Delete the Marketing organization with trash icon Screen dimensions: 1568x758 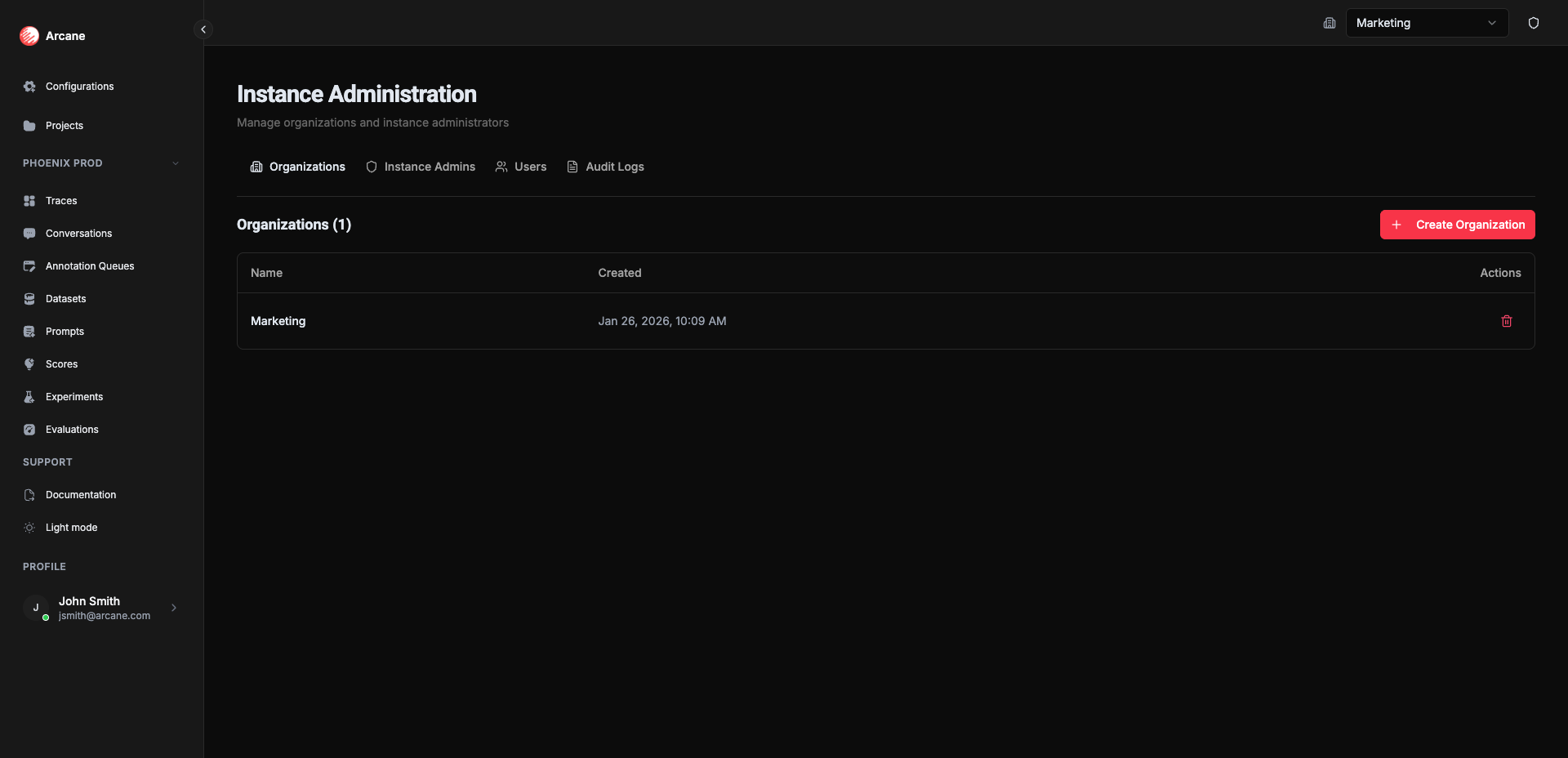tap(1506, 321)
